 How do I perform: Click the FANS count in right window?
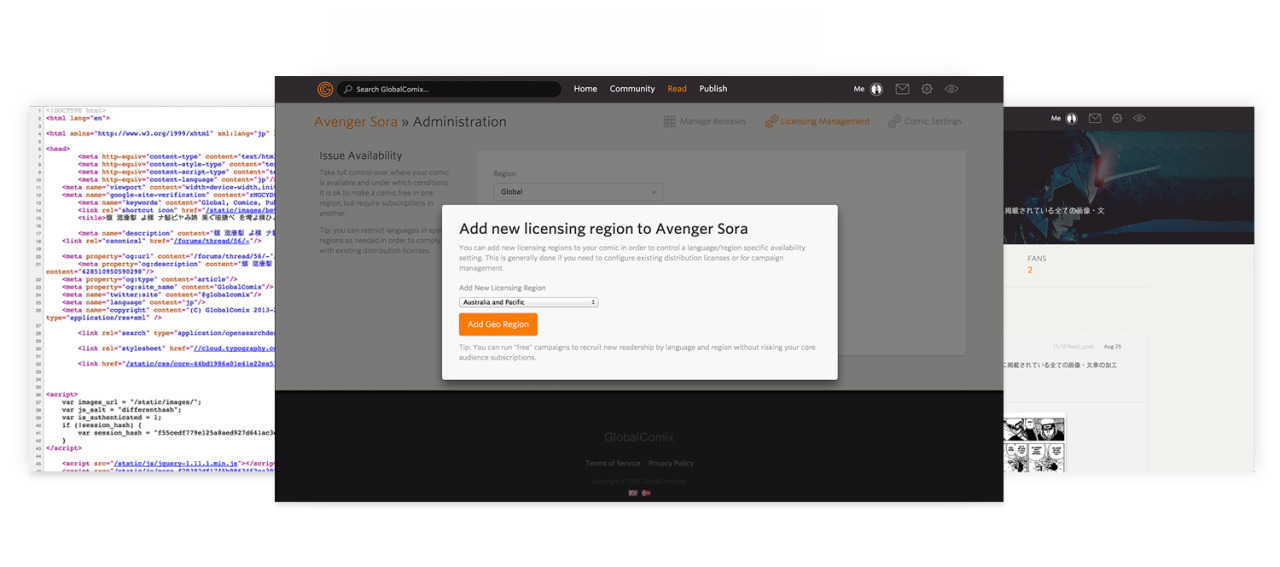click(x=1030, y=270)
